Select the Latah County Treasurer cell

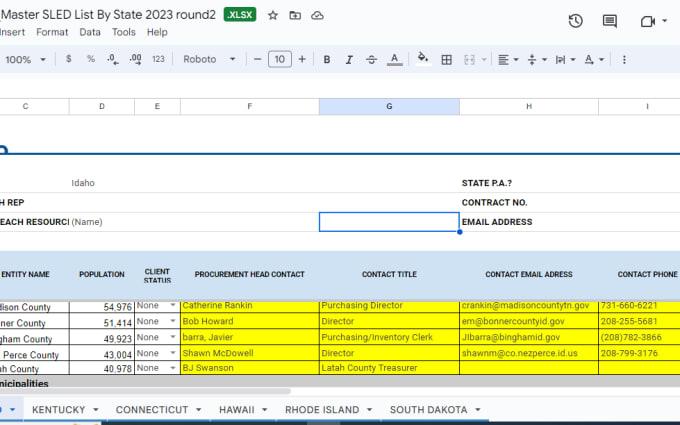coord(389,368)
